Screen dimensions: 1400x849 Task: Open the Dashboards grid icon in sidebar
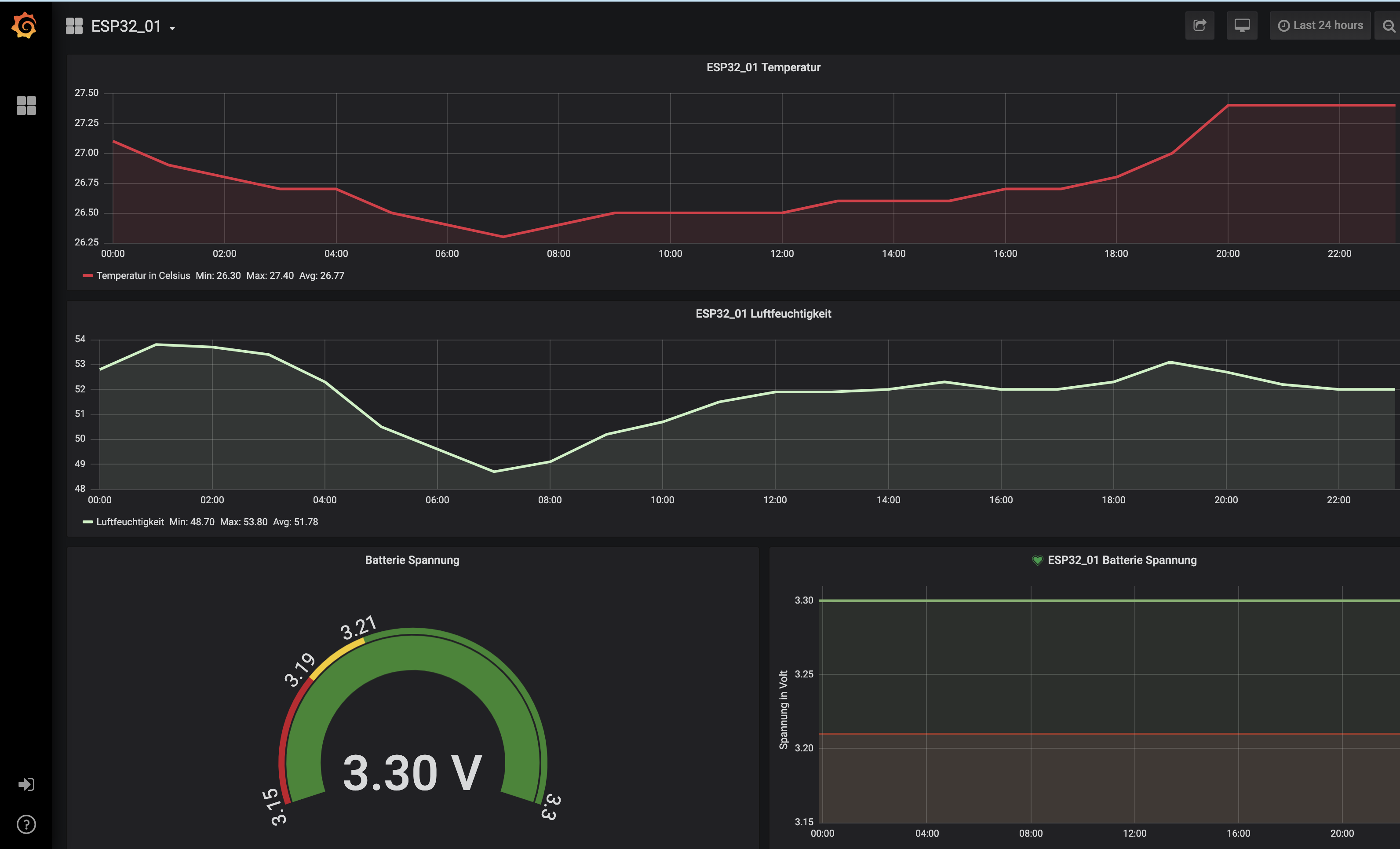pyautogui.click(x=26, y=105)
